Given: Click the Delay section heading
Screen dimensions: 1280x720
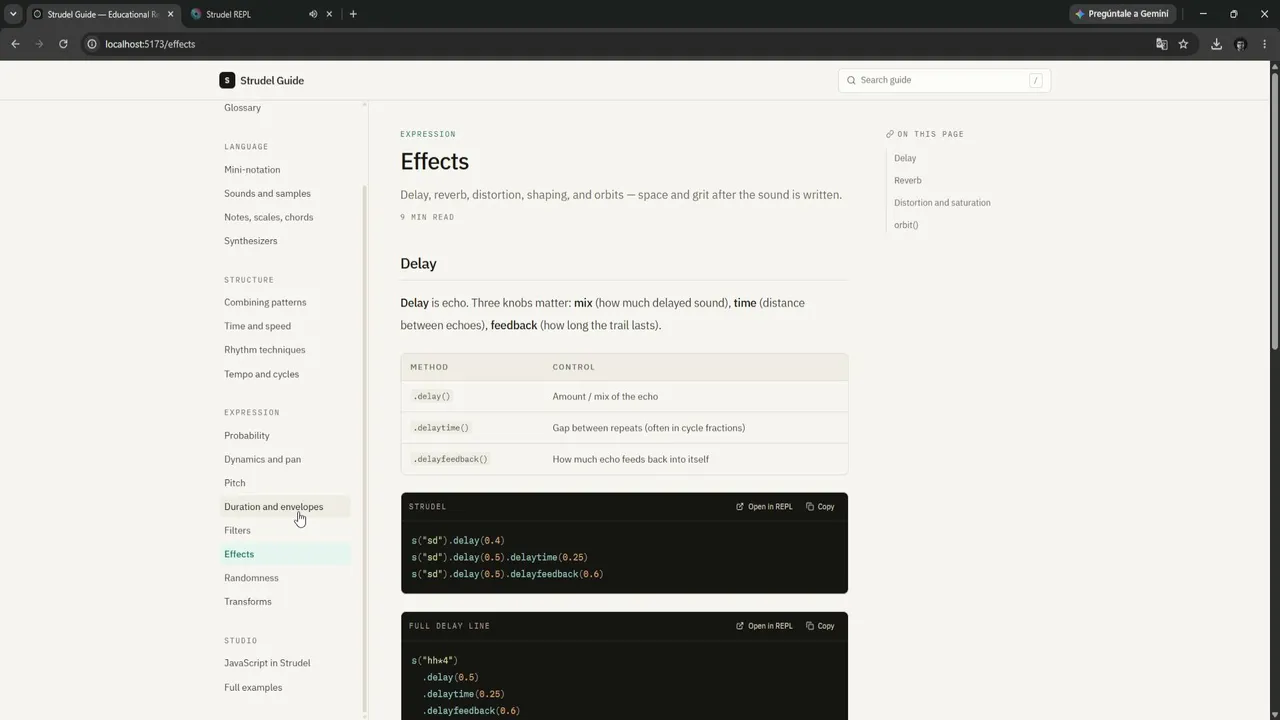Looking at the screenshot, I should point(418,264).
